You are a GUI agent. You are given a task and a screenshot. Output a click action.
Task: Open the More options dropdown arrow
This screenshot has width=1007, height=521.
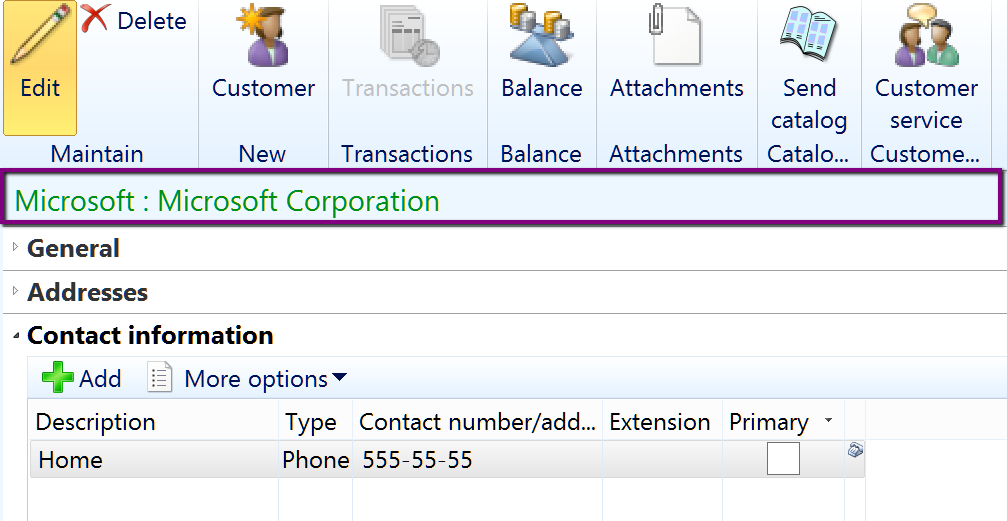pos(339,378)
